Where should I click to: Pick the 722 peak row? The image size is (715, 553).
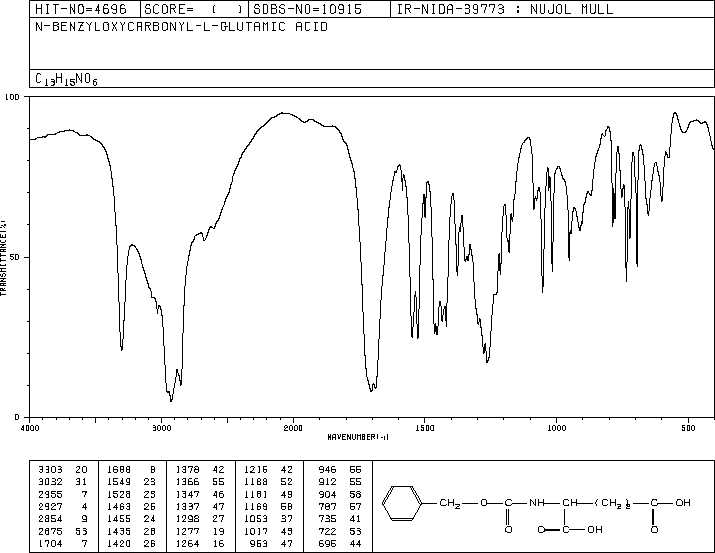point(340,531)
